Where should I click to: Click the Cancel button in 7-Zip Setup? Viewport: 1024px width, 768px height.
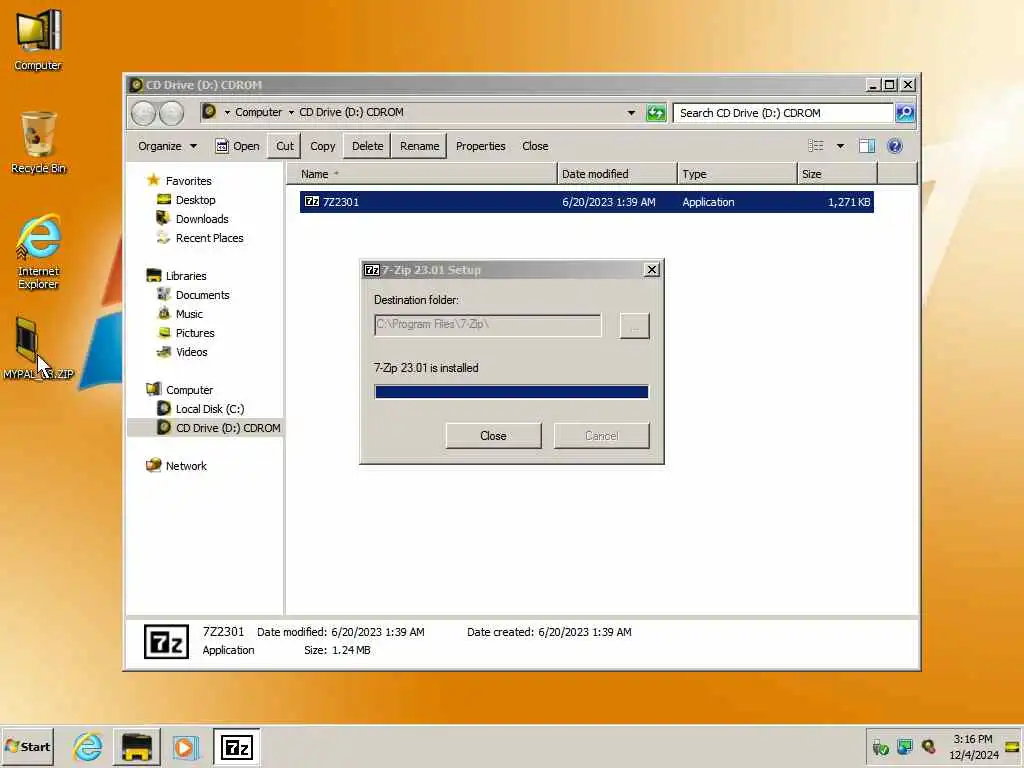pos(601,436)
